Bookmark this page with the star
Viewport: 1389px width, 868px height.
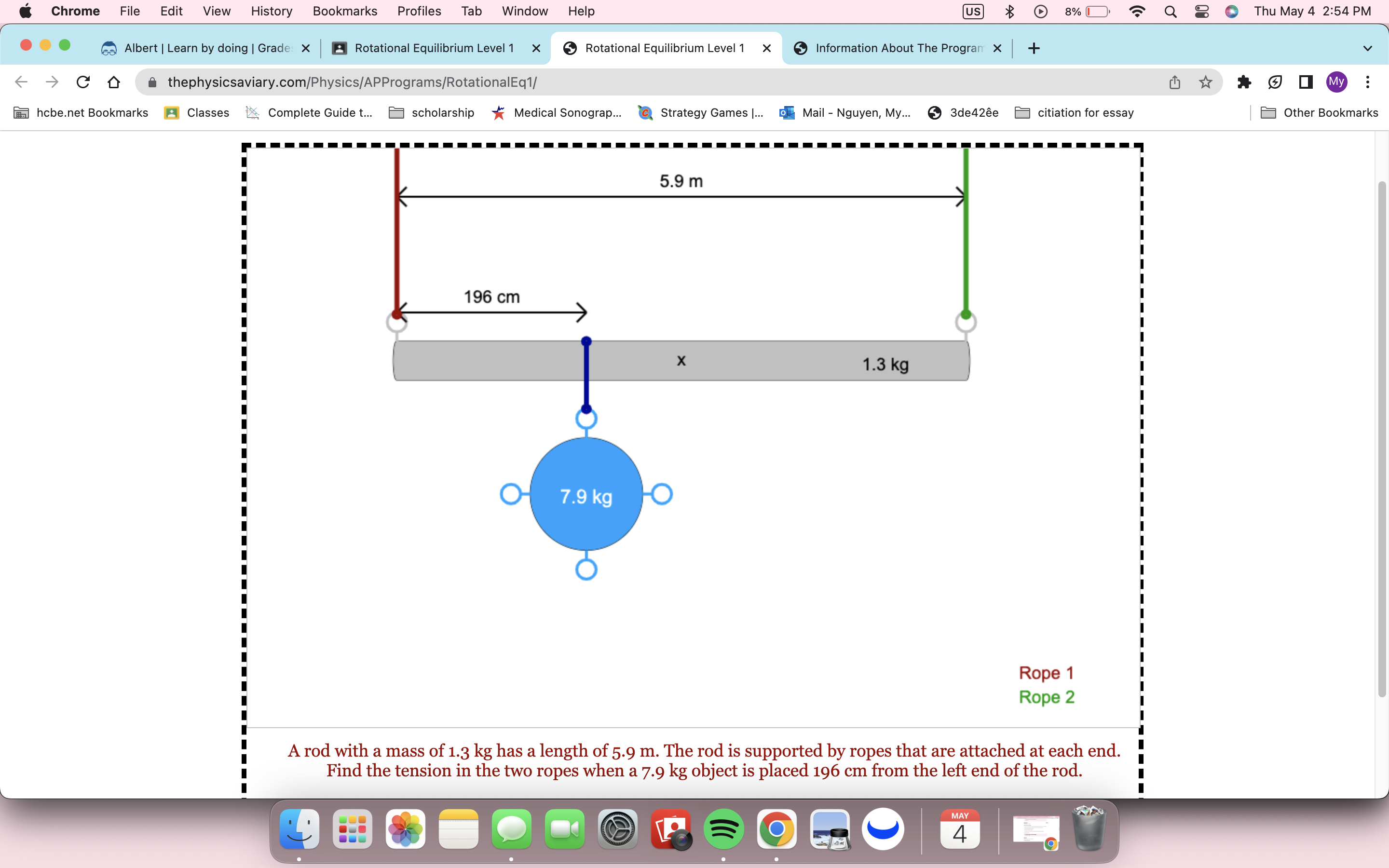(x=1205, y=82)
